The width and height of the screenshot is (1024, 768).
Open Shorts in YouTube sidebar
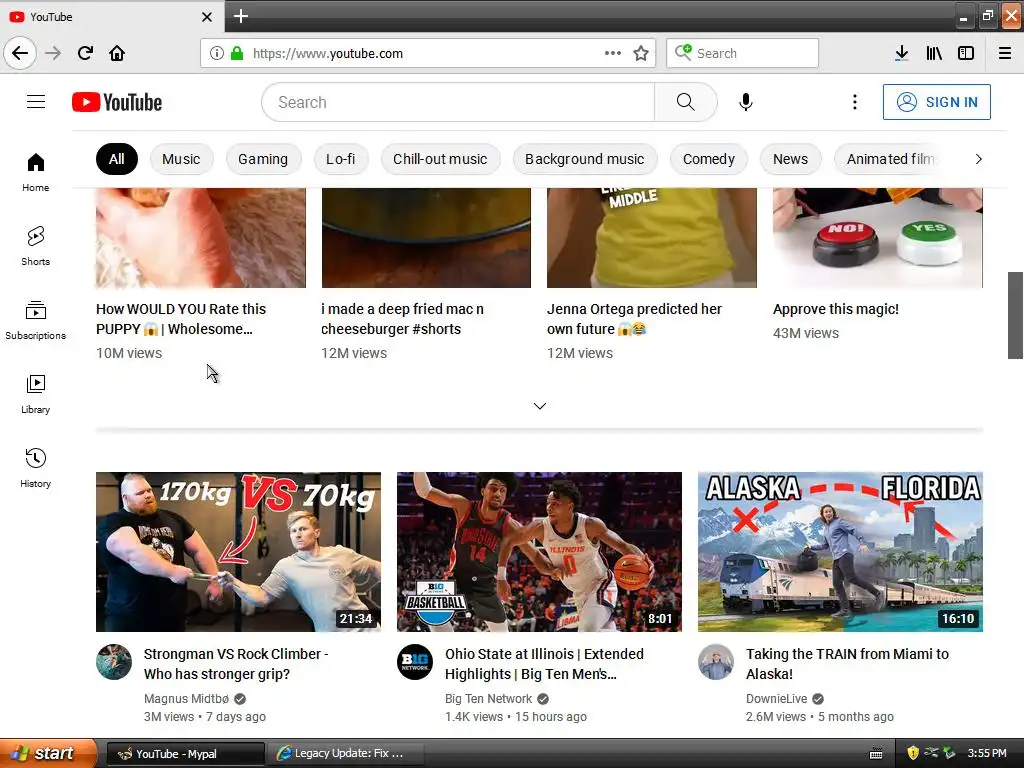pos(36,246)
